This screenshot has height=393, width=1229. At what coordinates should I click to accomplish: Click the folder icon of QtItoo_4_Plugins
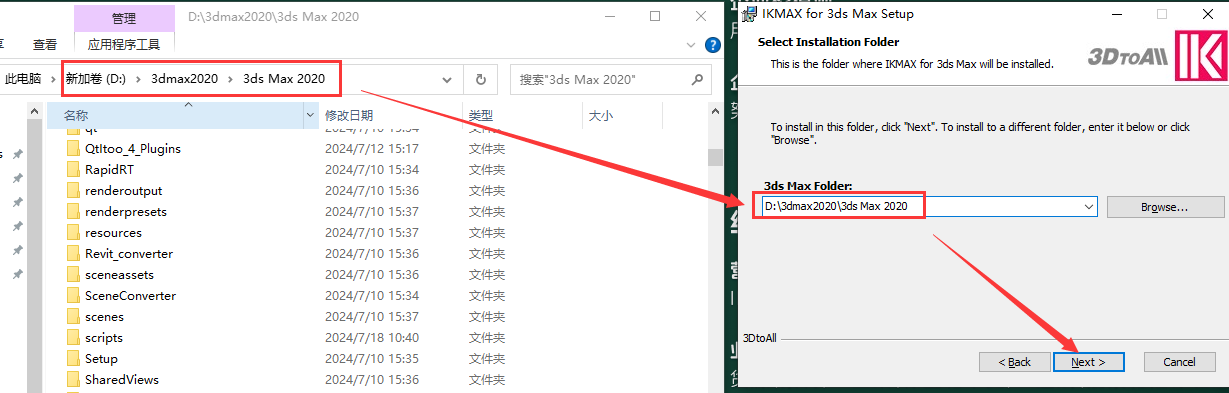point(72,148)
